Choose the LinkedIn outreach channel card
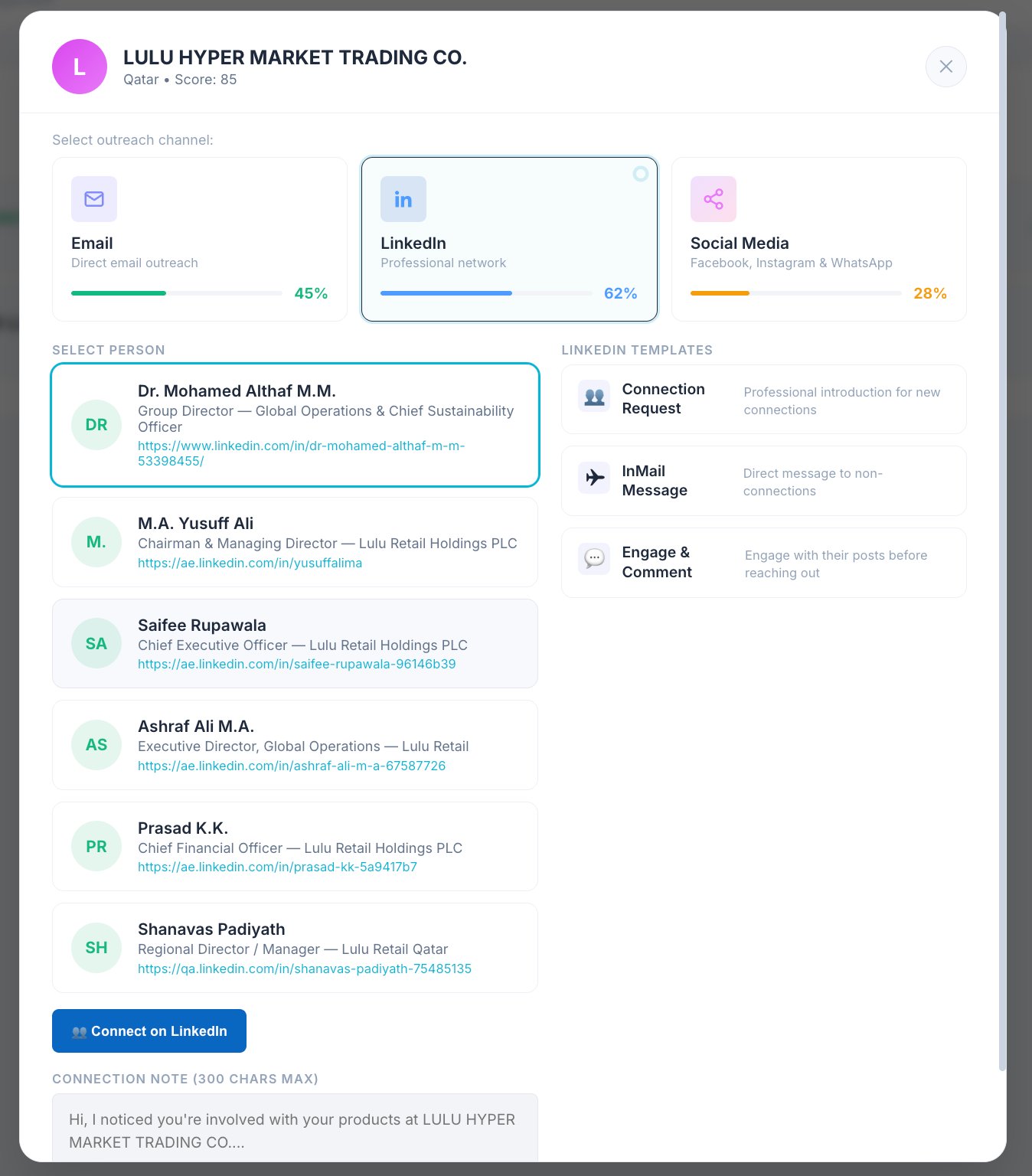The width and height of the screenshot is (1032, 1176). (x=509, y=239)
